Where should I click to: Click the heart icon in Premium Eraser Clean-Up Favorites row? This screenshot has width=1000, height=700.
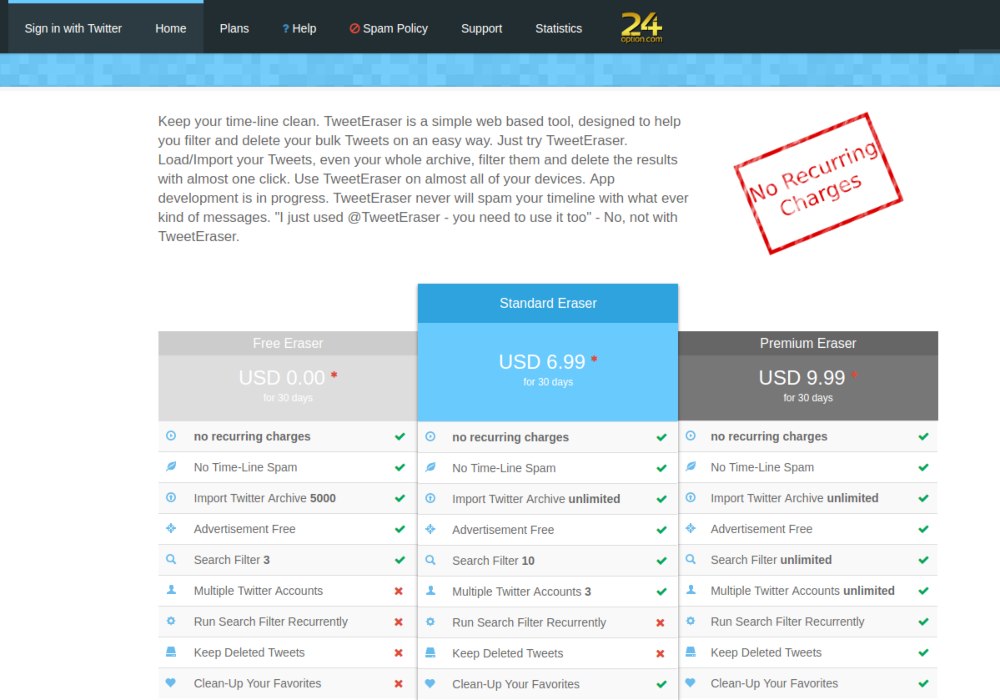pyautogui.click(x=691, y=683)
